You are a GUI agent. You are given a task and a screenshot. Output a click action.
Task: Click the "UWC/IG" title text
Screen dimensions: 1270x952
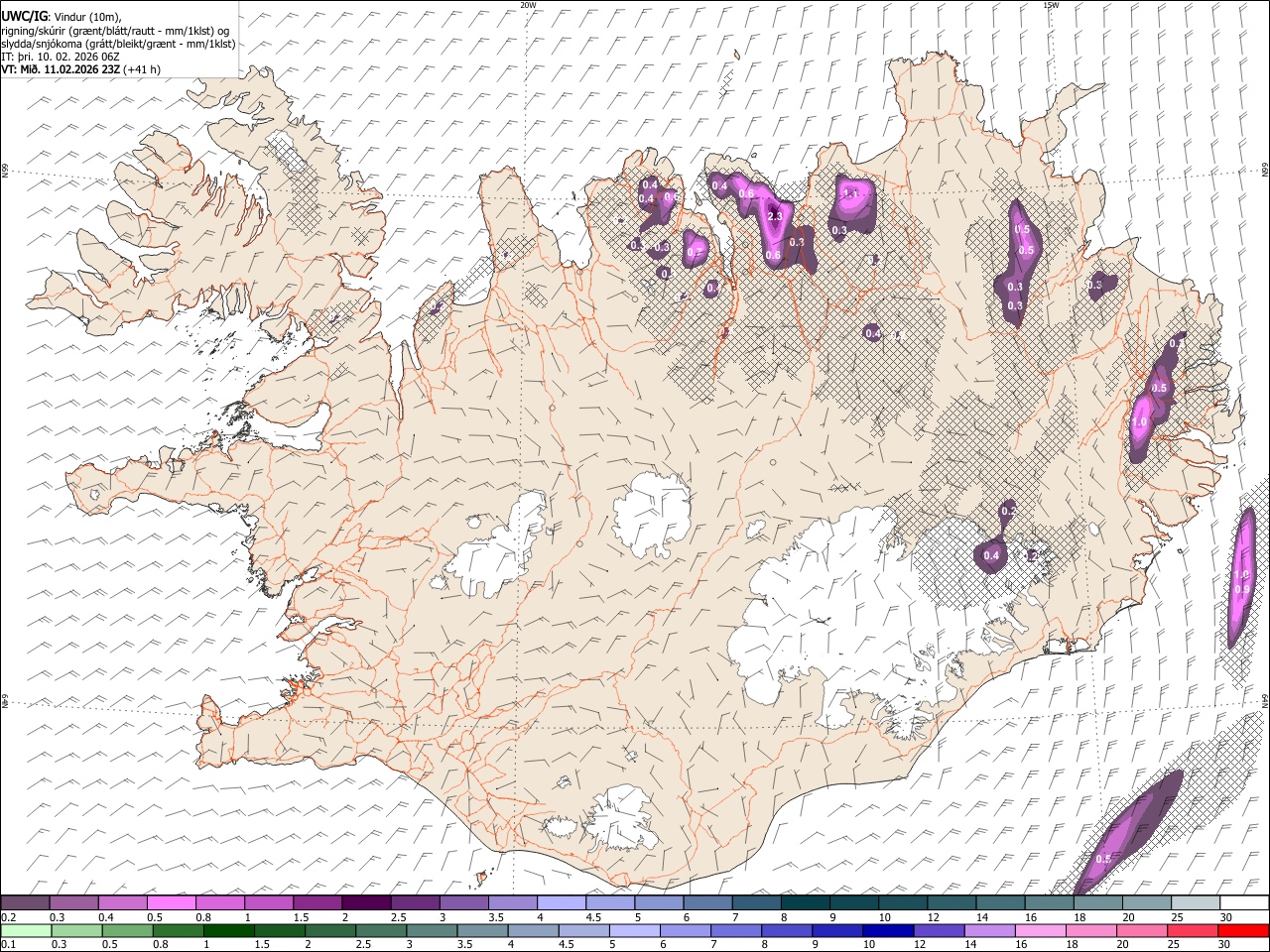tap(24, 15)
